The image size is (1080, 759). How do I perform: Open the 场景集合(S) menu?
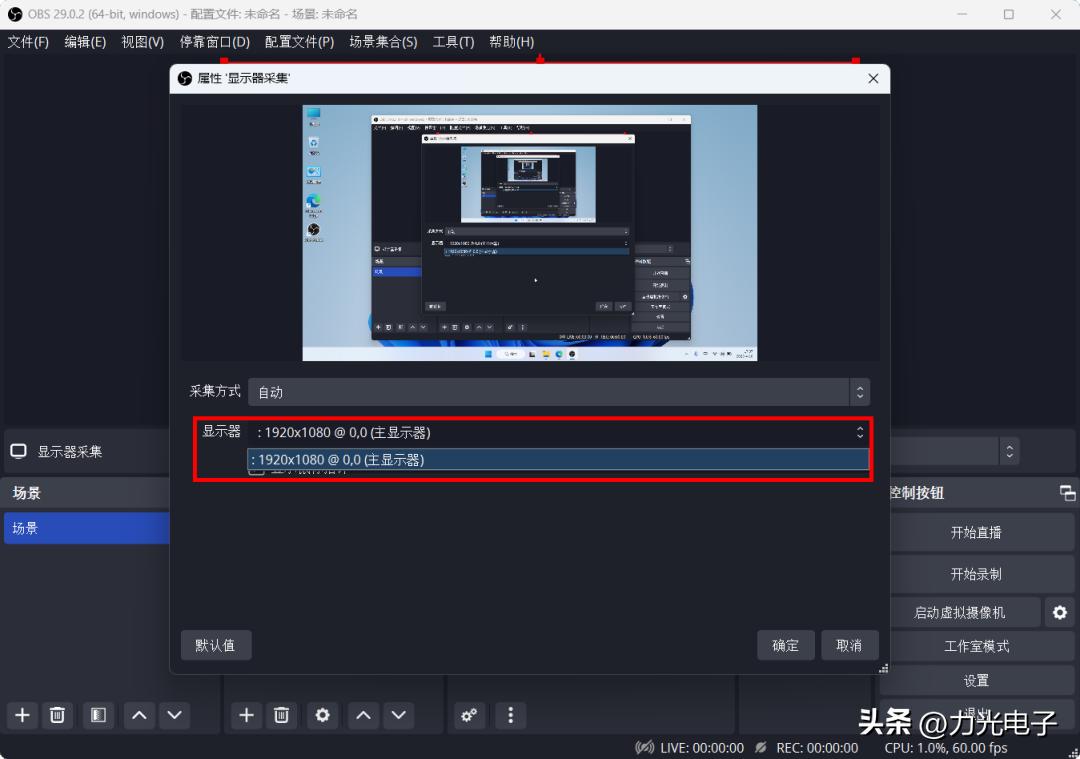click(383, 42)
